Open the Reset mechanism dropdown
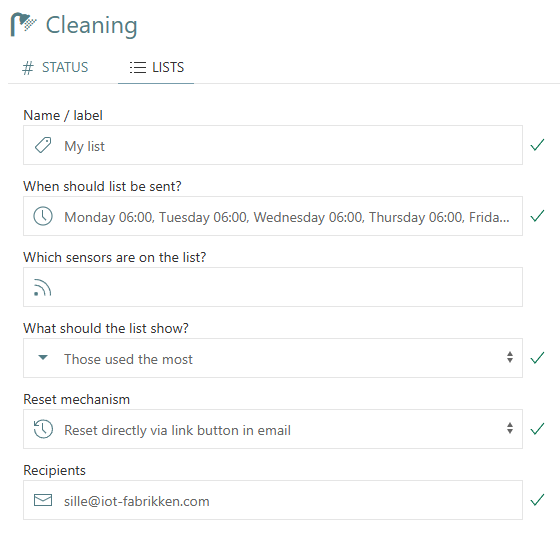Image resolution: width=560 pixels, height=540 pixels. [x=273, y=429]
